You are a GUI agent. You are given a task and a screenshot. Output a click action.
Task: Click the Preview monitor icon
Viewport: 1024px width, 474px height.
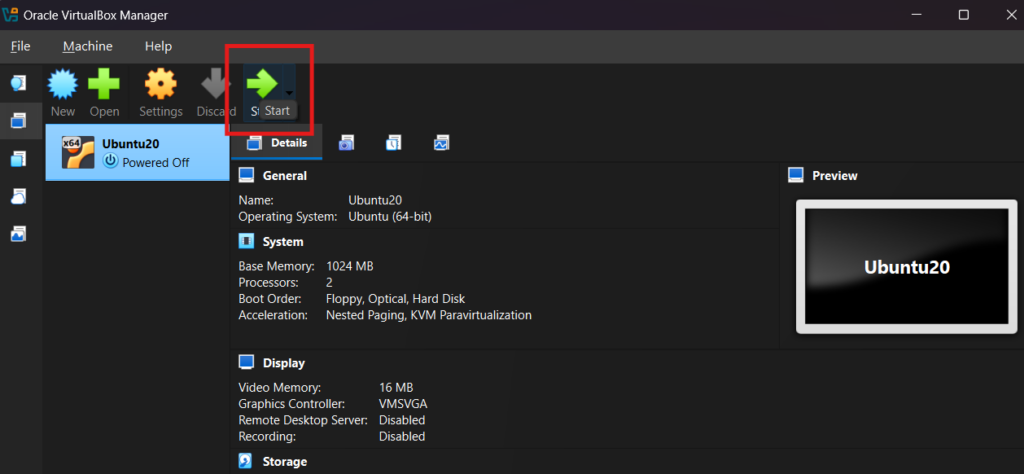(x=795, y=175)
